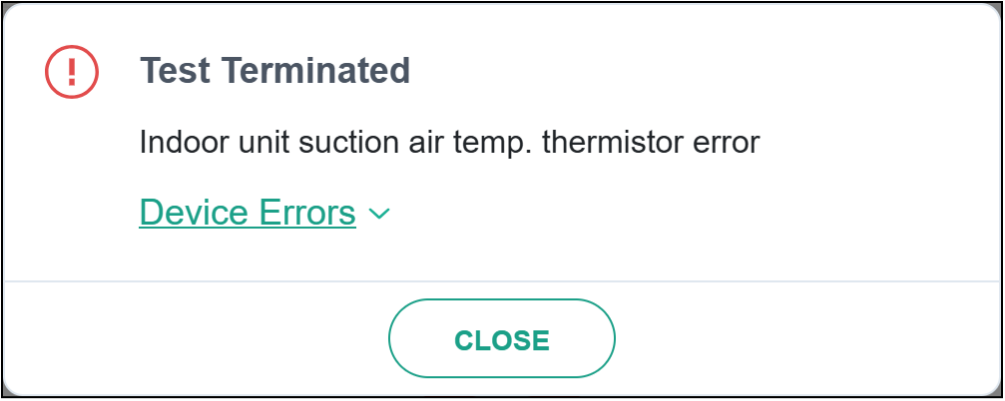Click the thermistor error message text

click(450, 142)
